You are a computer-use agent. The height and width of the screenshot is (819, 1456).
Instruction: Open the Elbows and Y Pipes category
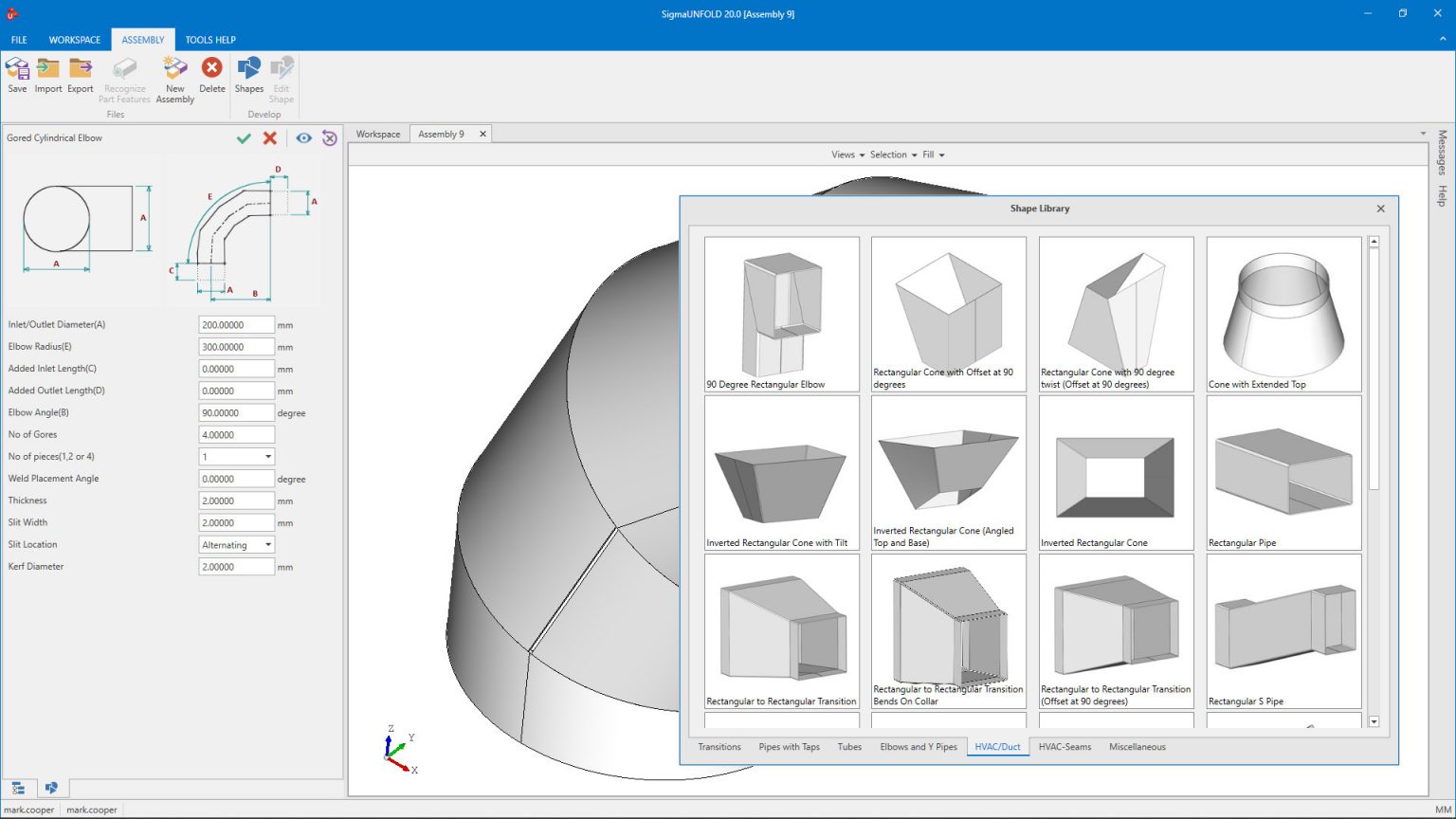(918, 747)
